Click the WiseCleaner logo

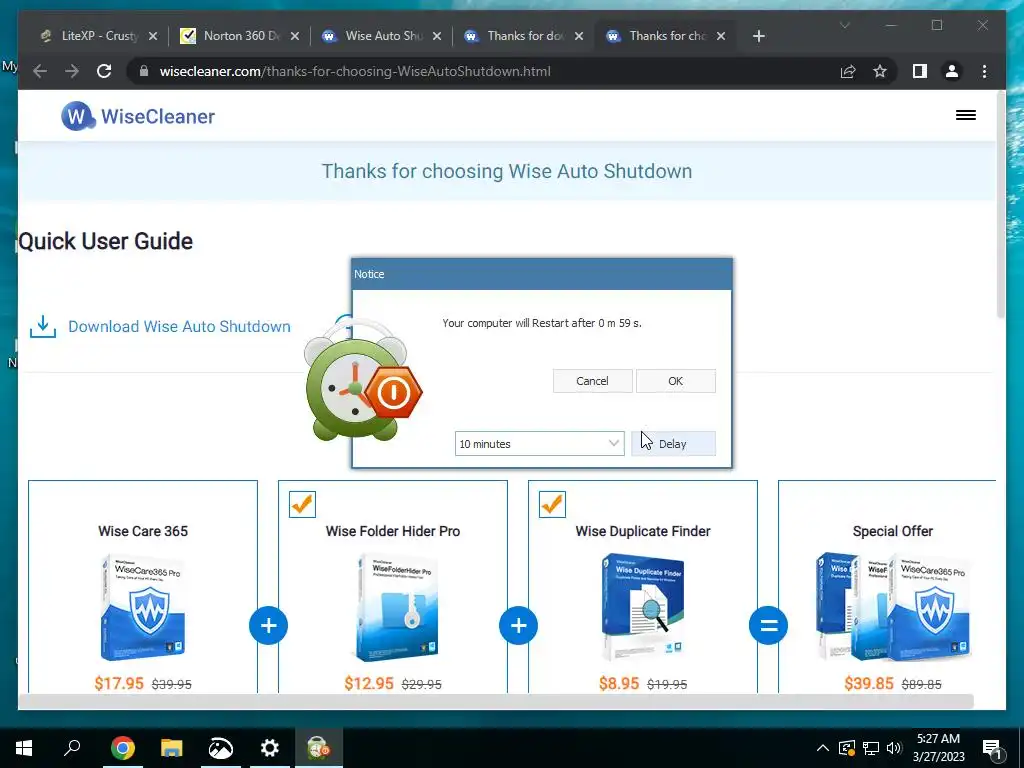138,116
